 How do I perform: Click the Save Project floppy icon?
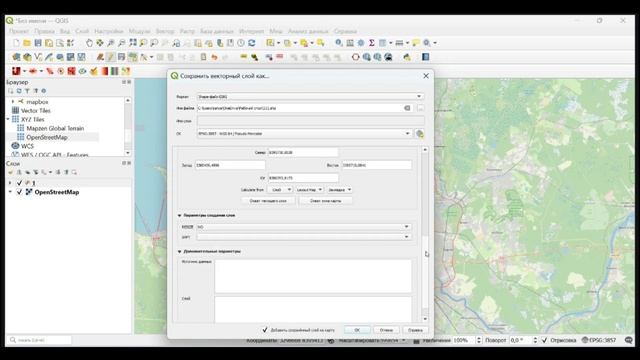coord(38,43)
